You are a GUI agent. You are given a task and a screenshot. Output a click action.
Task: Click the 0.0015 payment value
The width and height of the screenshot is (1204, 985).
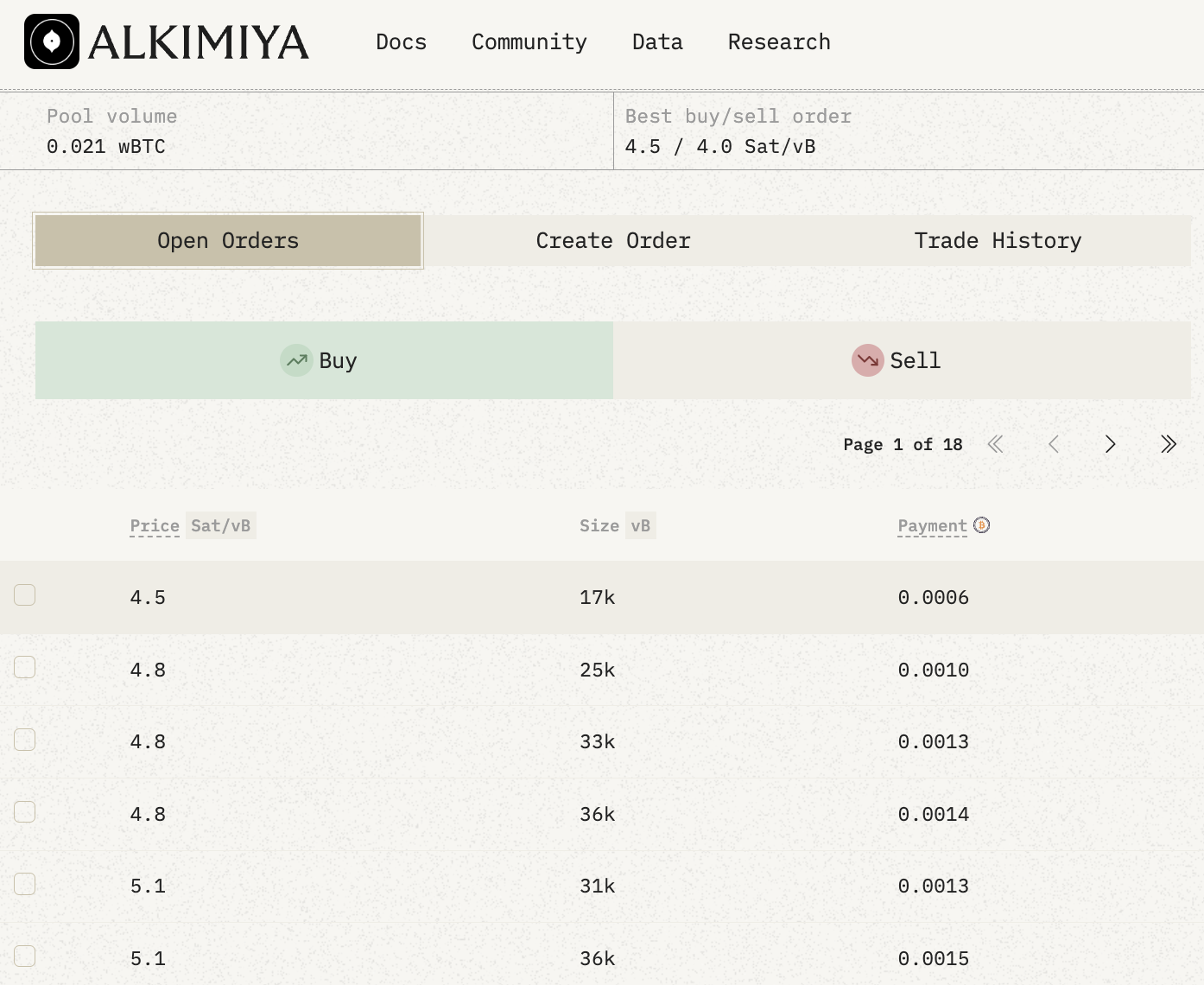934,958
